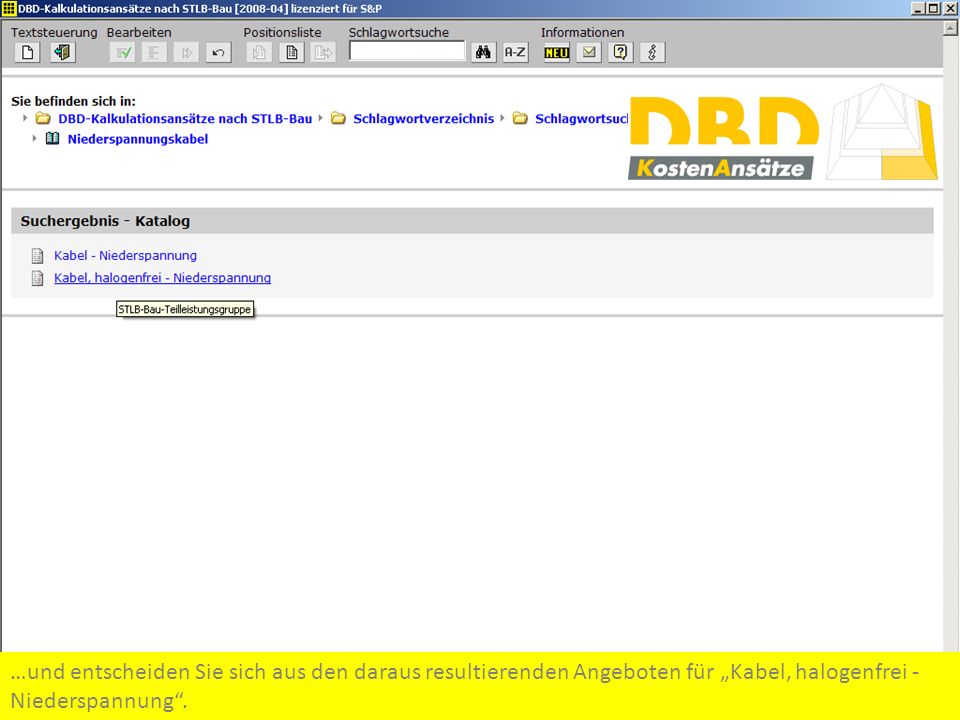Click folder icon before 'DBD-Kalkulationsansätze nach STLB-Bau'

point(43,118)
